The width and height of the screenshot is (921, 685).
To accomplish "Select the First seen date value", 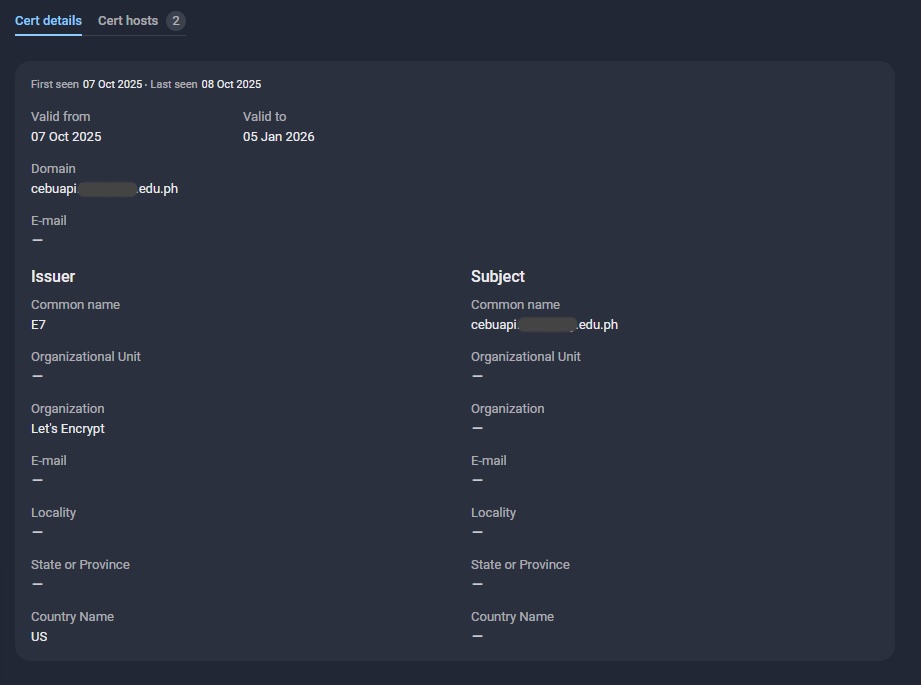I will [112, 85].
